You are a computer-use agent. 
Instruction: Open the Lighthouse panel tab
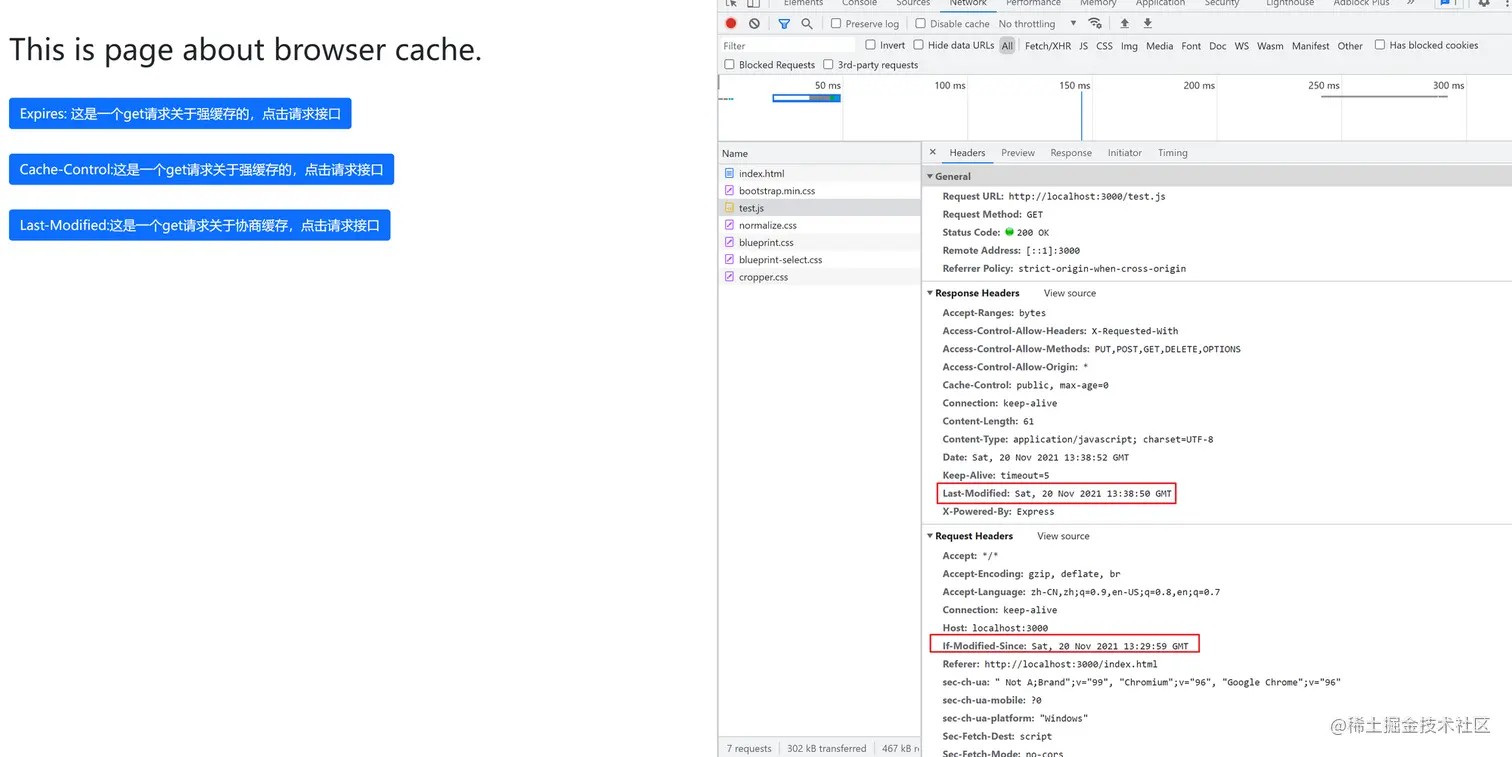[1290, 4]
